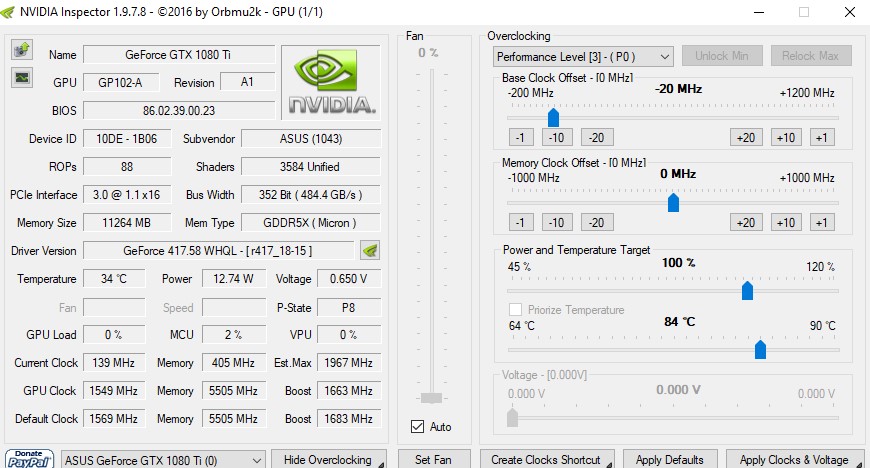Viewport: 870px width, 468px height.
Task: Click Memory Clock Offset -20 button
Action: 596,222
